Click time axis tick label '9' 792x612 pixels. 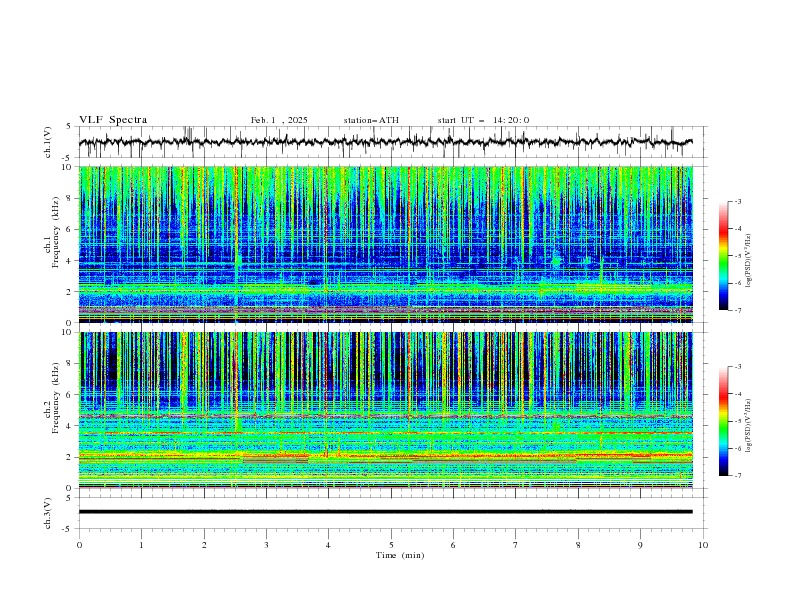coord(640,545)
